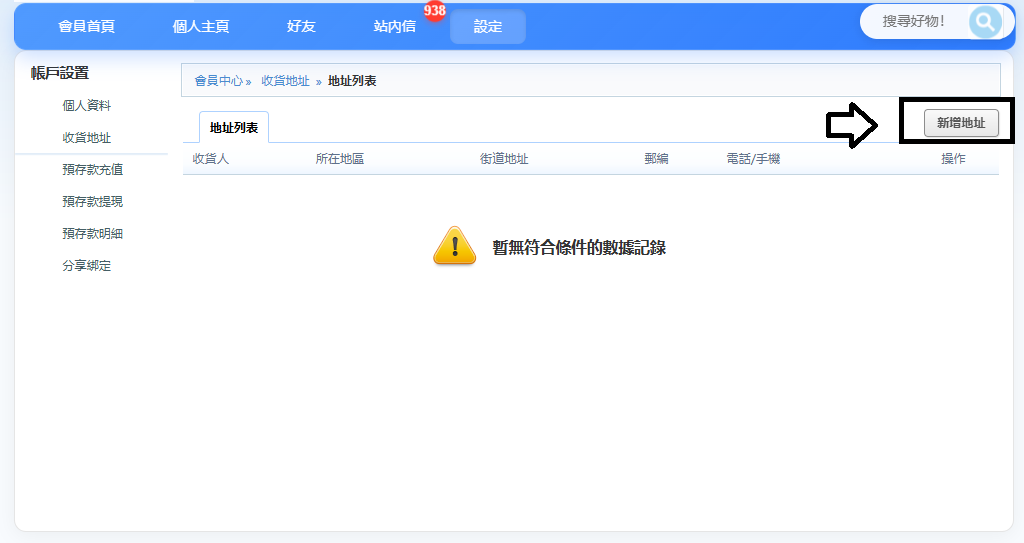Click the red 938 notification badge
Screen dimensions: 1024x543
(434, 11)
